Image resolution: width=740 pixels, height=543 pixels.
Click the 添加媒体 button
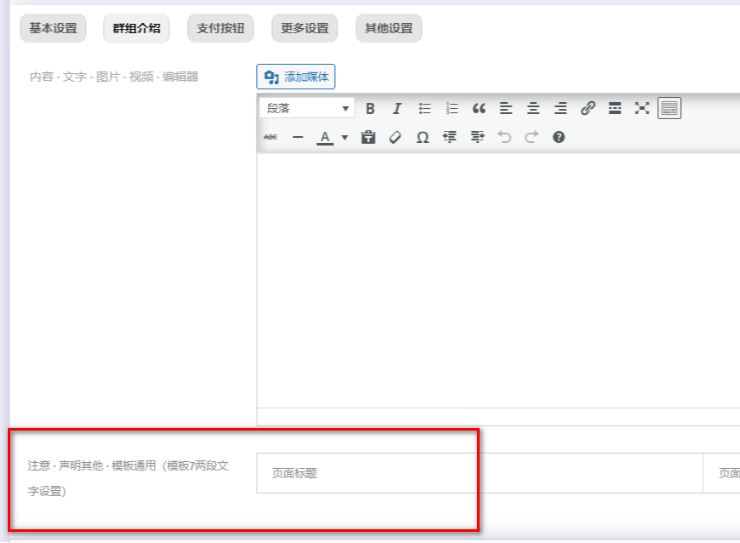[x=296, y=77]
